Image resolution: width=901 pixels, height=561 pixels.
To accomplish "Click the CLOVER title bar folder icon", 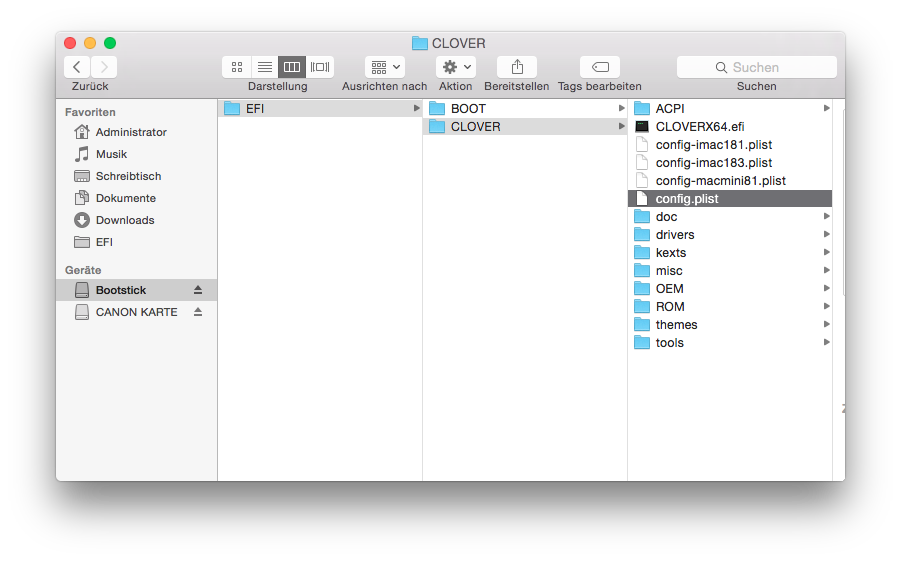I will [420, 43].
